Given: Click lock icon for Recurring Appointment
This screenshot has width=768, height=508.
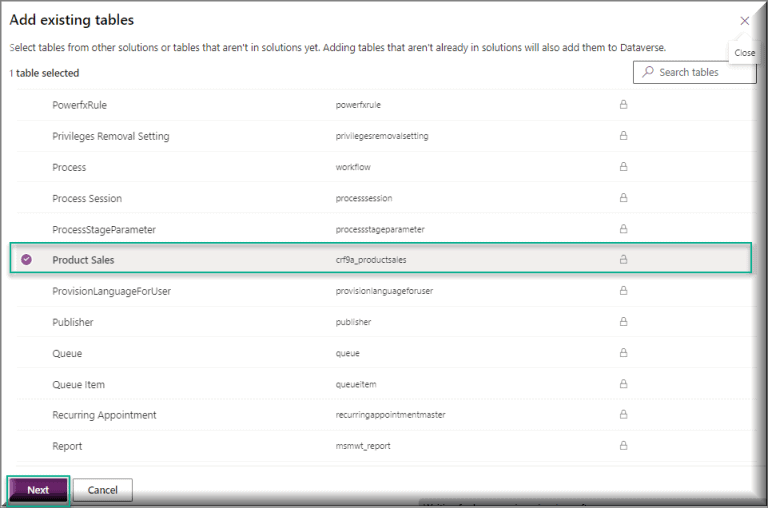Looking at the screenshot, I should point(624,415).
